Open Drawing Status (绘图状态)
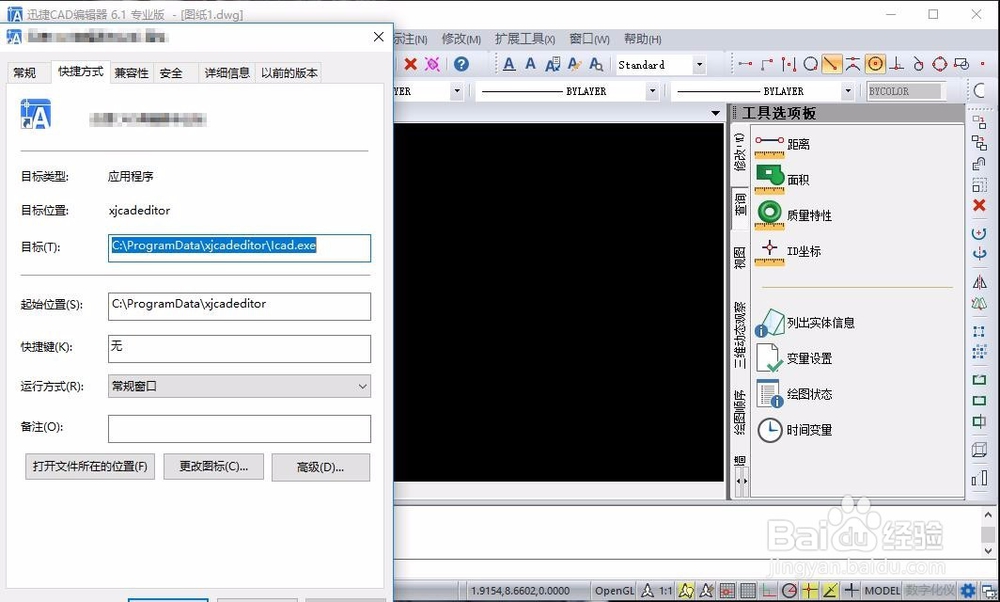 pyautogui.click(x=794, y=394)
